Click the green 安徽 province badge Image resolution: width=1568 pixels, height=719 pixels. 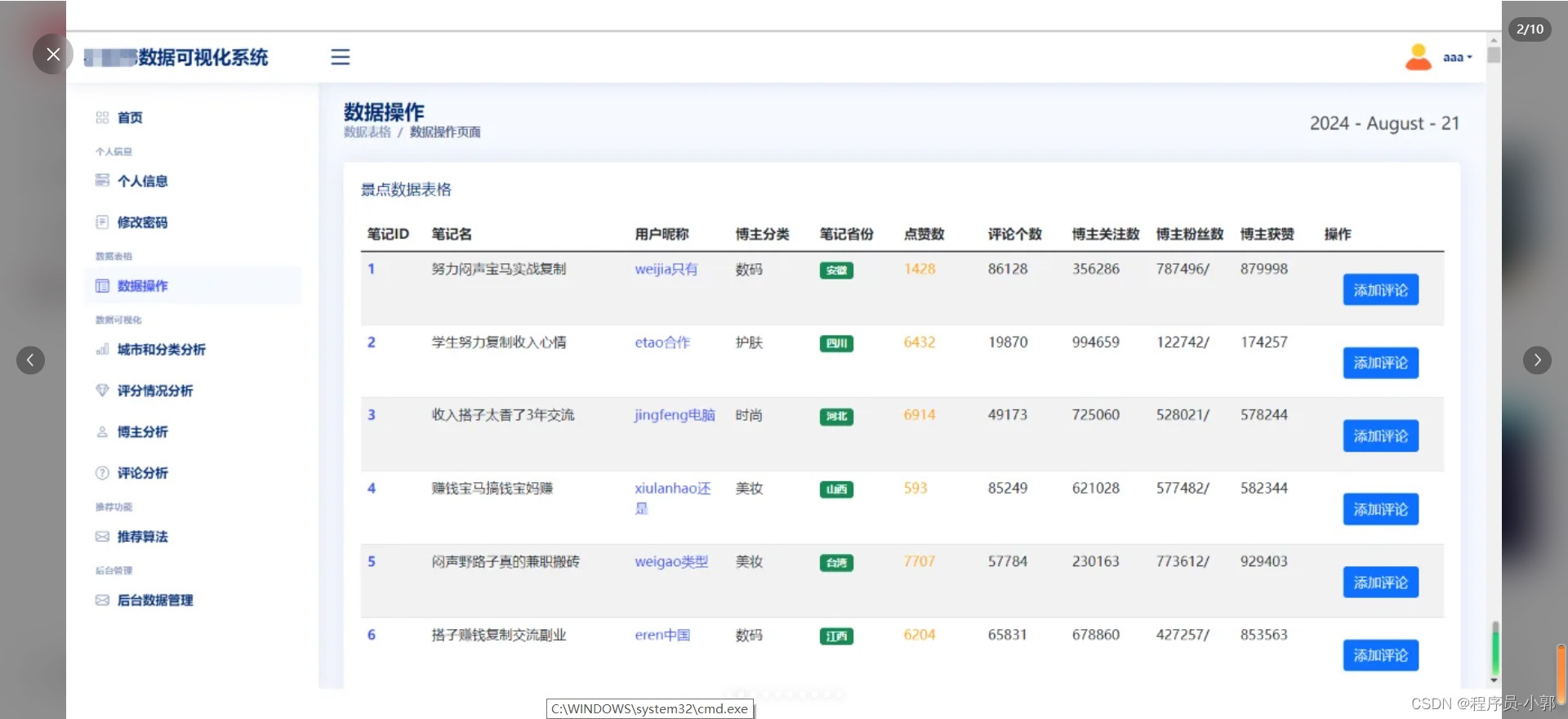836,270
